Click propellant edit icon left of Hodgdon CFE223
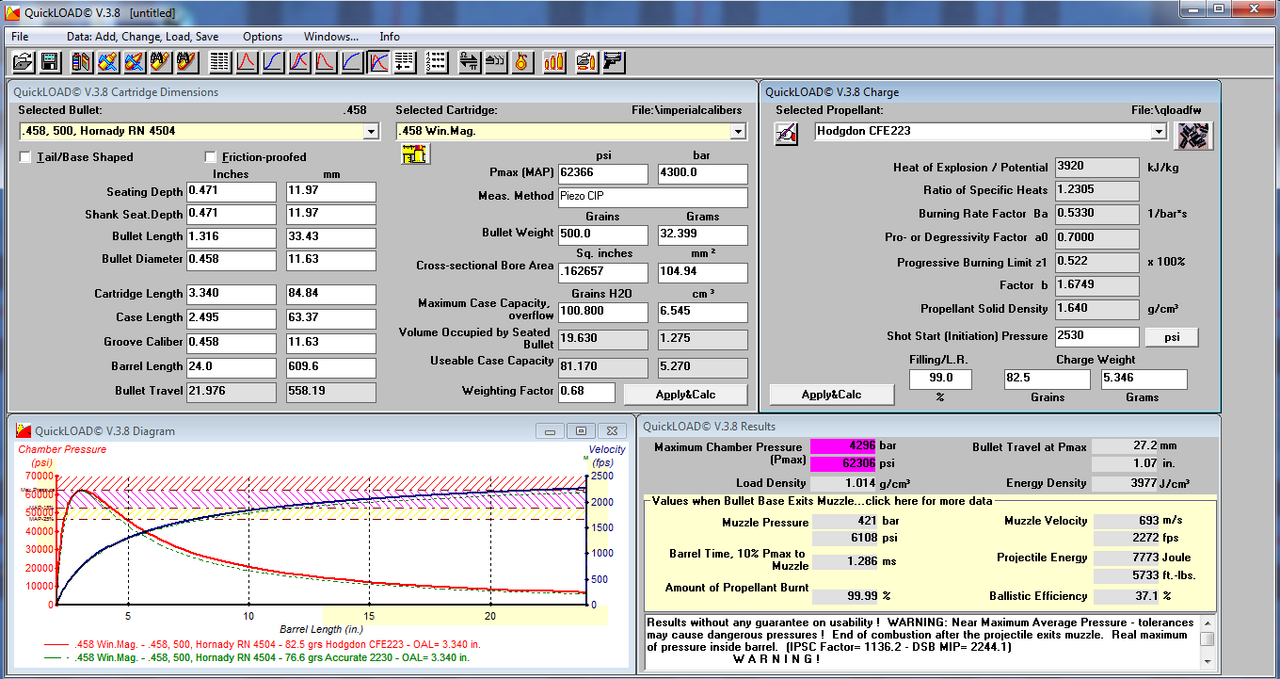The width and height of the screenshot is (1280, 679). 785,132
